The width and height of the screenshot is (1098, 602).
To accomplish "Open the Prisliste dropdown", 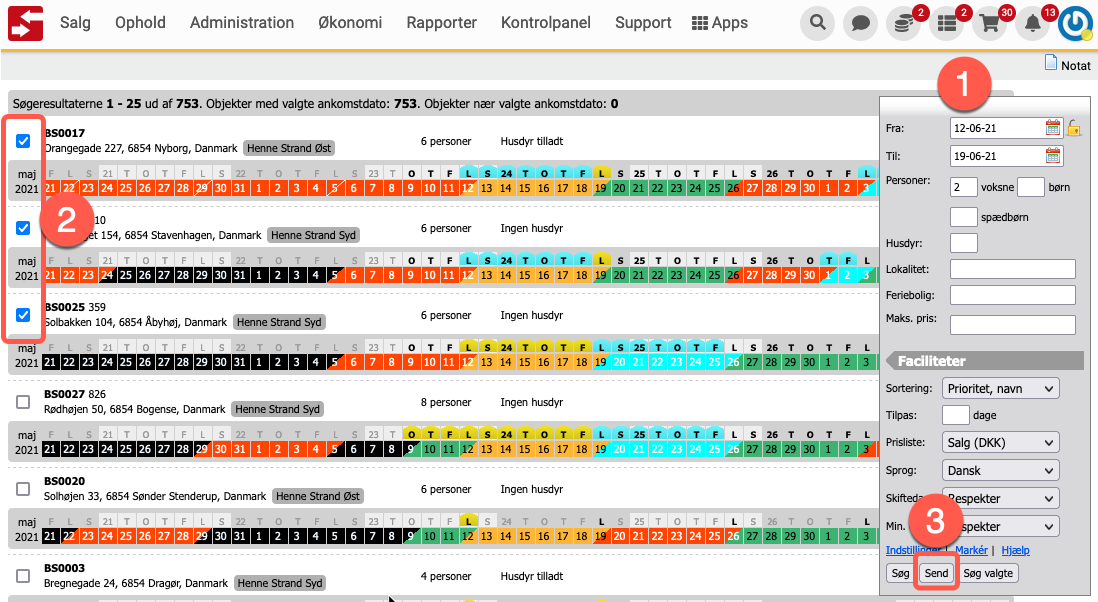I will click(1000, 442).
